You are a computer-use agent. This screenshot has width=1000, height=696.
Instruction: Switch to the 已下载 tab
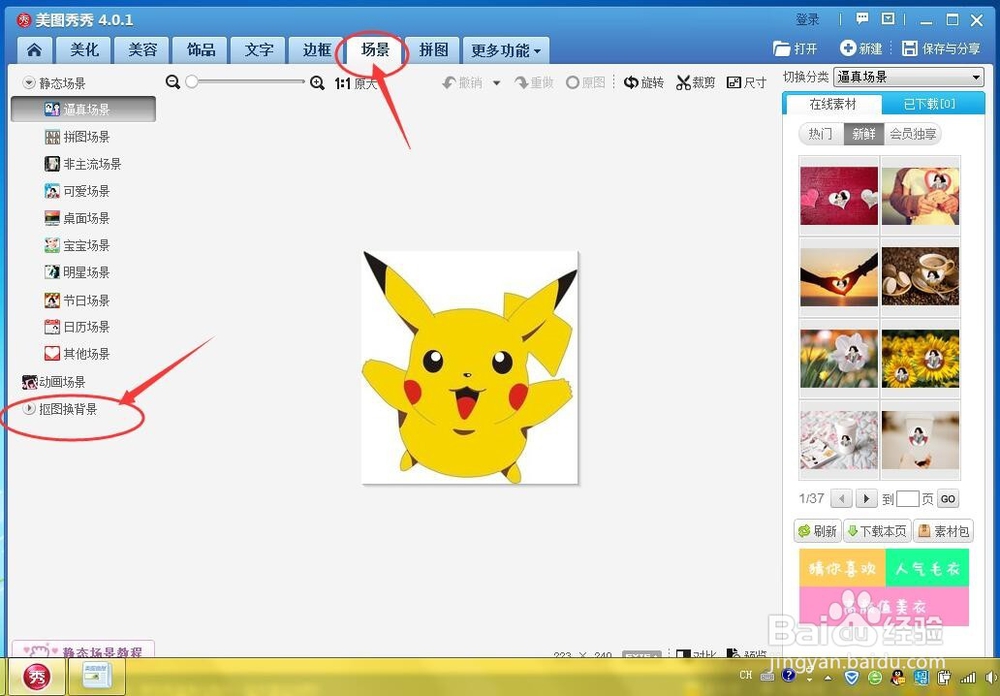pyautogui.click(x=929, y=104)
